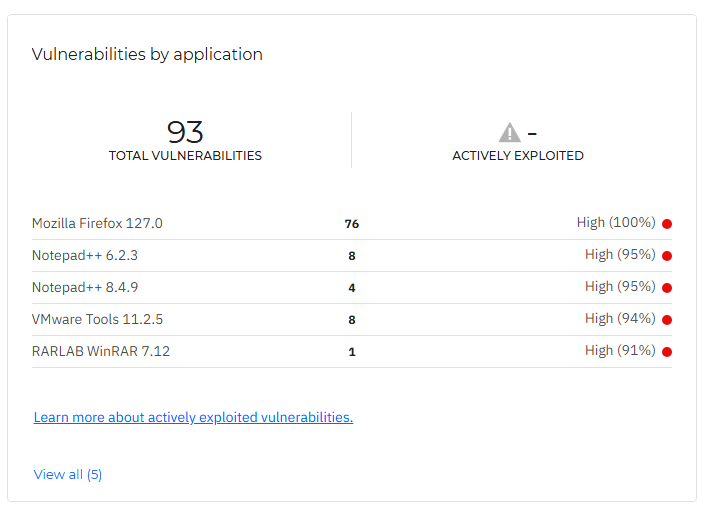Click the High (91%) severity label

[620, 350]
